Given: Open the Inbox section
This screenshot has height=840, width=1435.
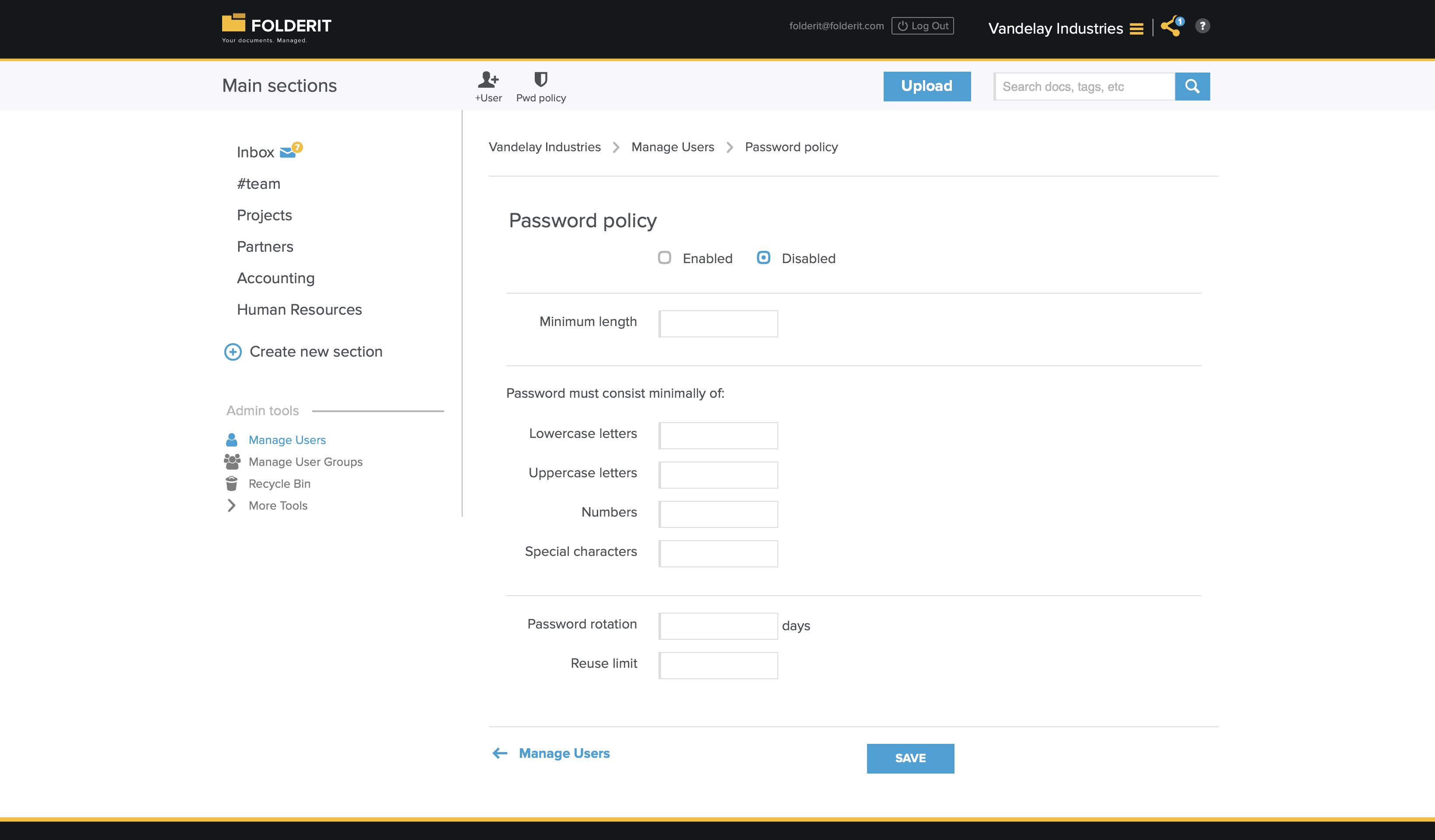Looking at the screenshot, I should pos(255,152).
